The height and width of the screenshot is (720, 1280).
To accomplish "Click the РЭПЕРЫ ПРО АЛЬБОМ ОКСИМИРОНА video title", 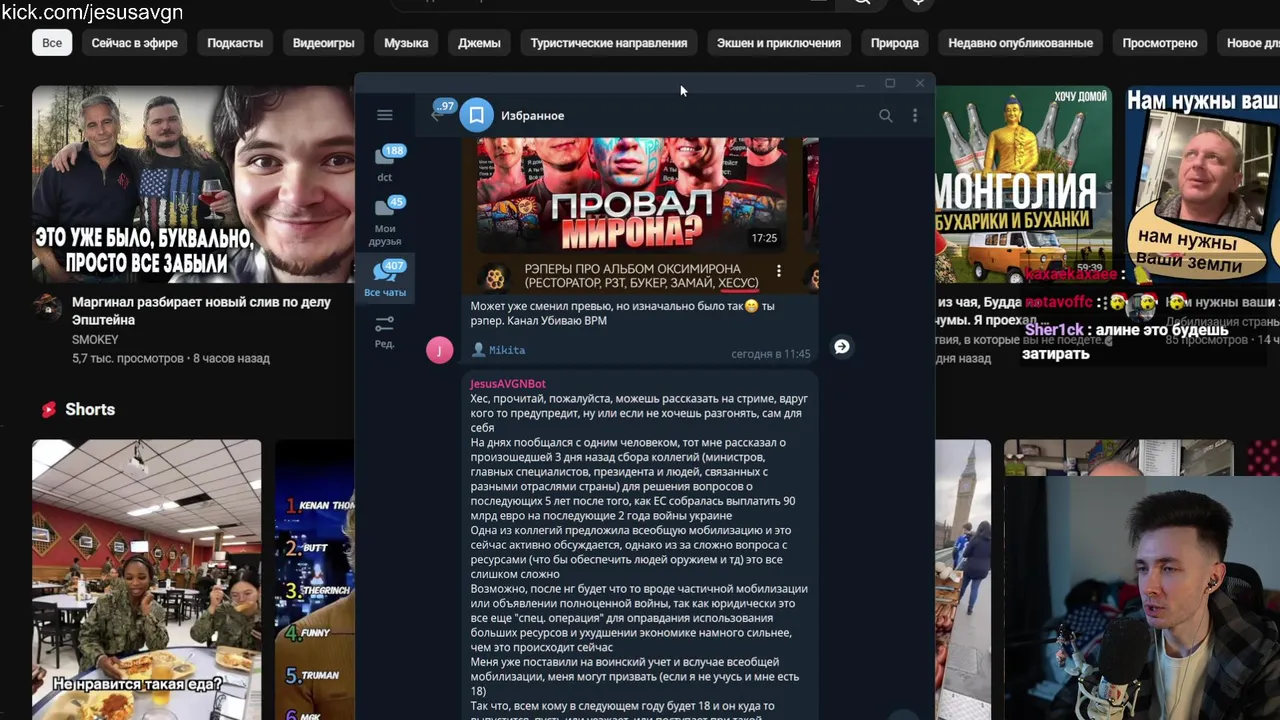I will 641,276.
